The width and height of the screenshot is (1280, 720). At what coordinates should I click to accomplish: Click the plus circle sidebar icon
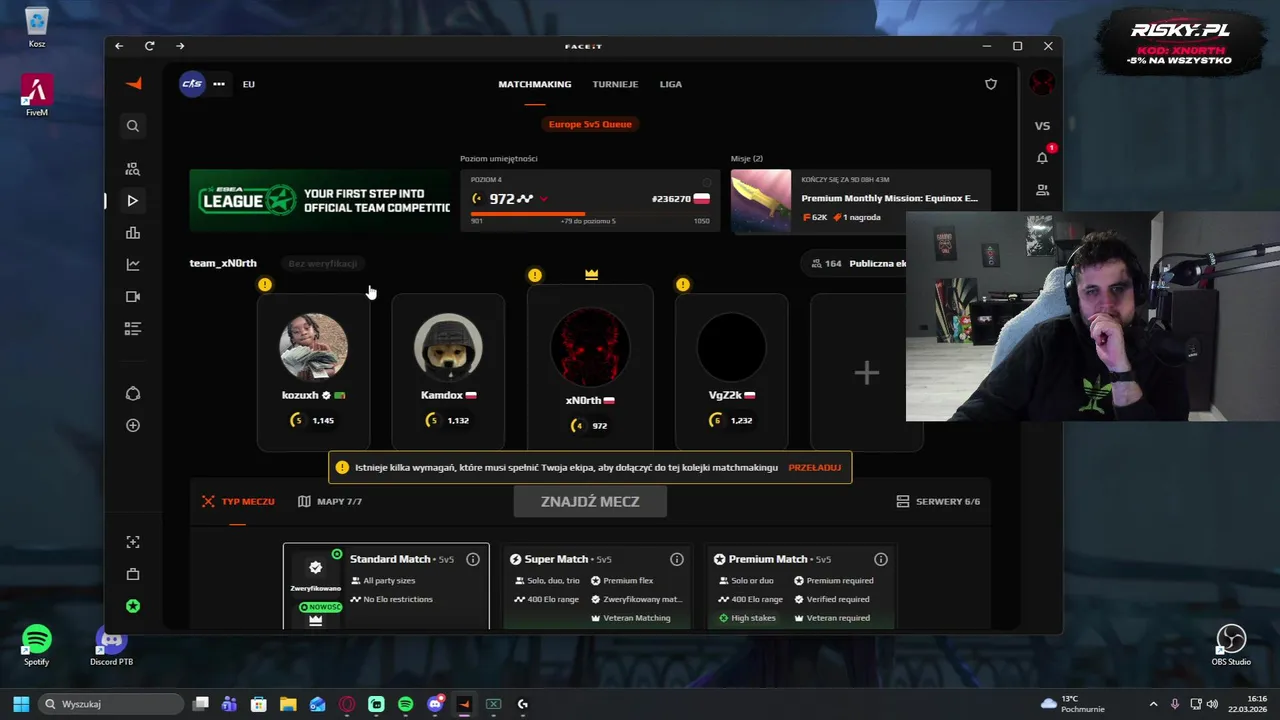click(133, 426)
